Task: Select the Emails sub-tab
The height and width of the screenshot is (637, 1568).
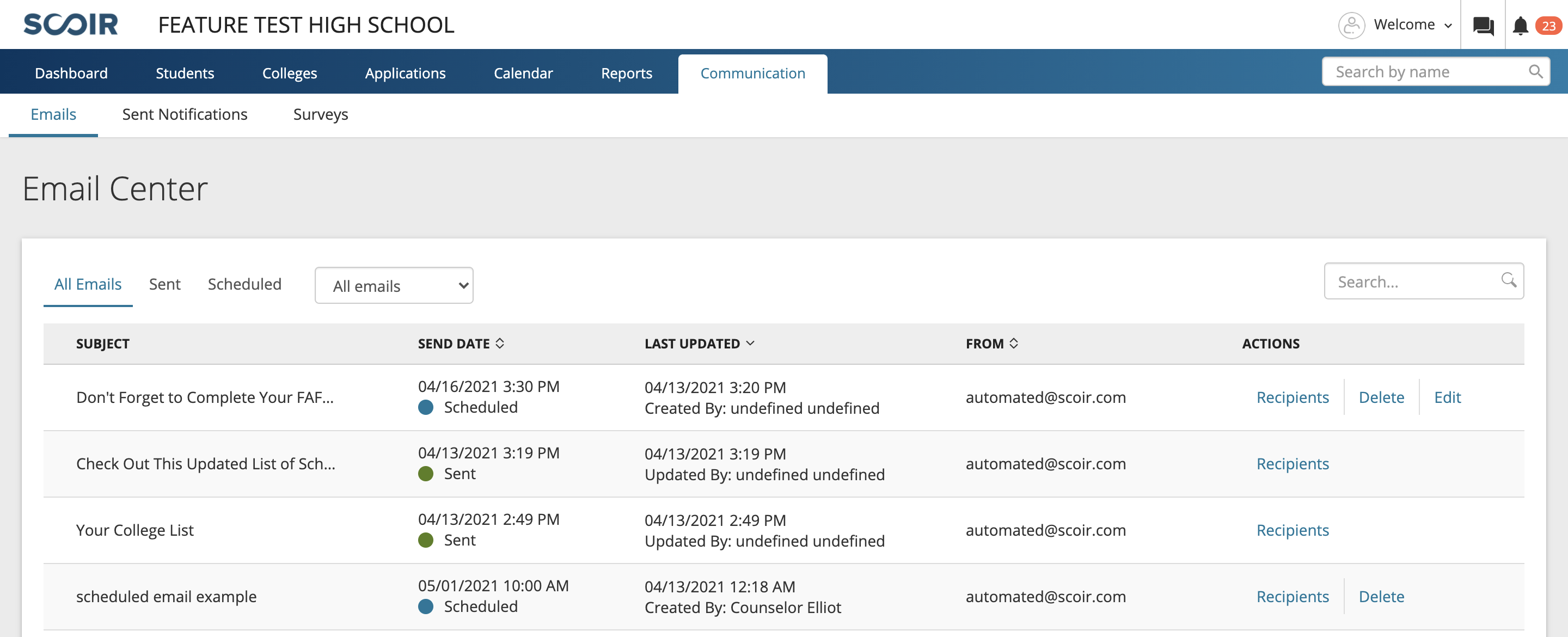Action: tap(53, 114)
